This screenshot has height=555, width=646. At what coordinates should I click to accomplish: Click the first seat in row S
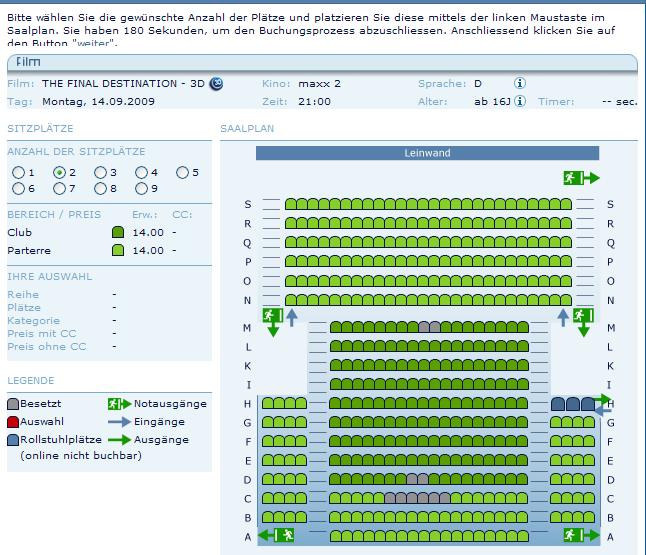pyautogui.click(x=290, y=204)
